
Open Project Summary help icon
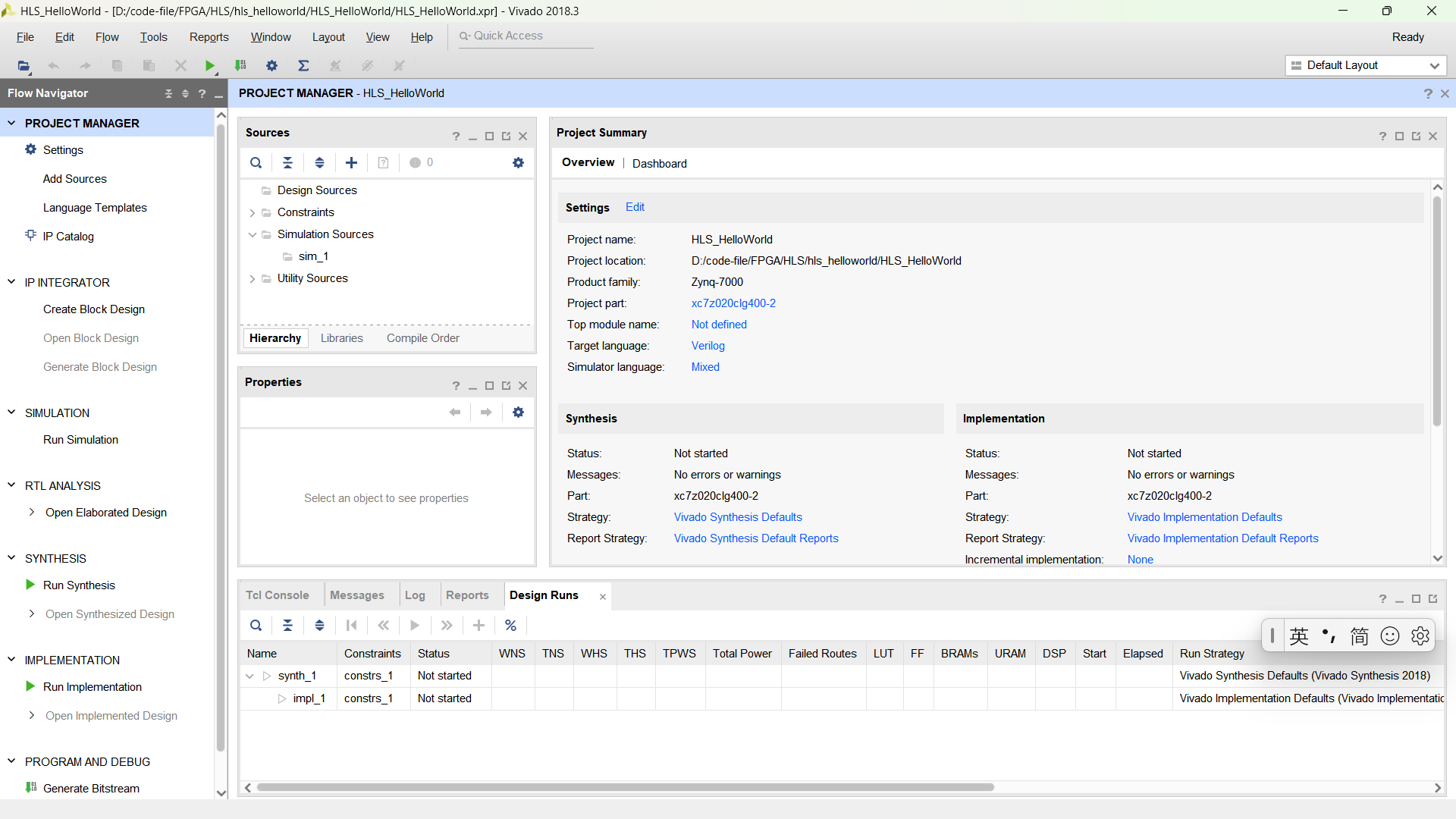click(1382, 136)
